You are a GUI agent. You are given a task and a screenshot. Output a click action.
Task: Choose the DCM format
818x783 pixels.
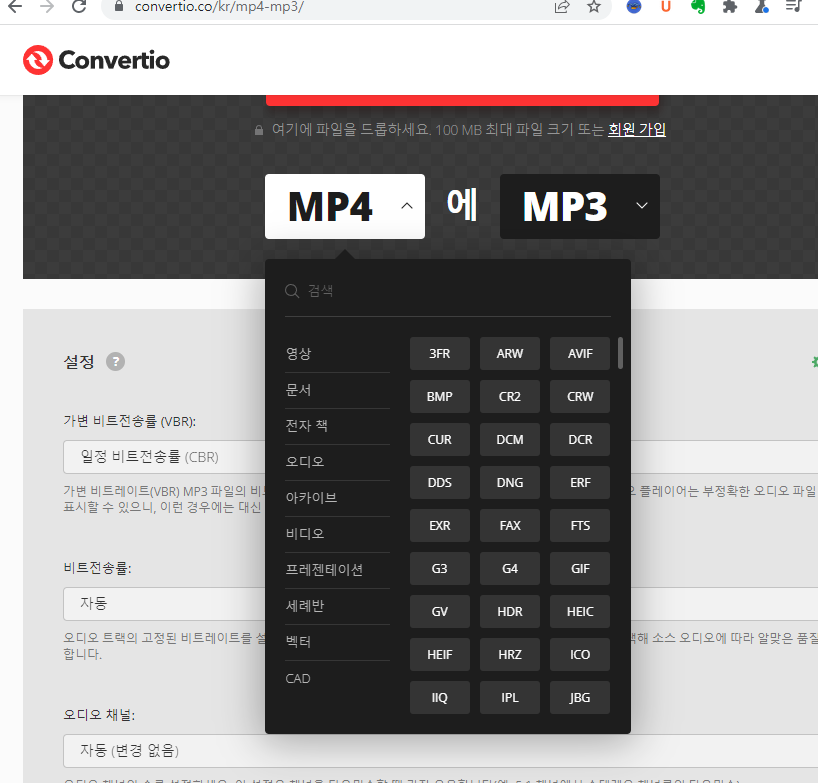pos(510,440)
